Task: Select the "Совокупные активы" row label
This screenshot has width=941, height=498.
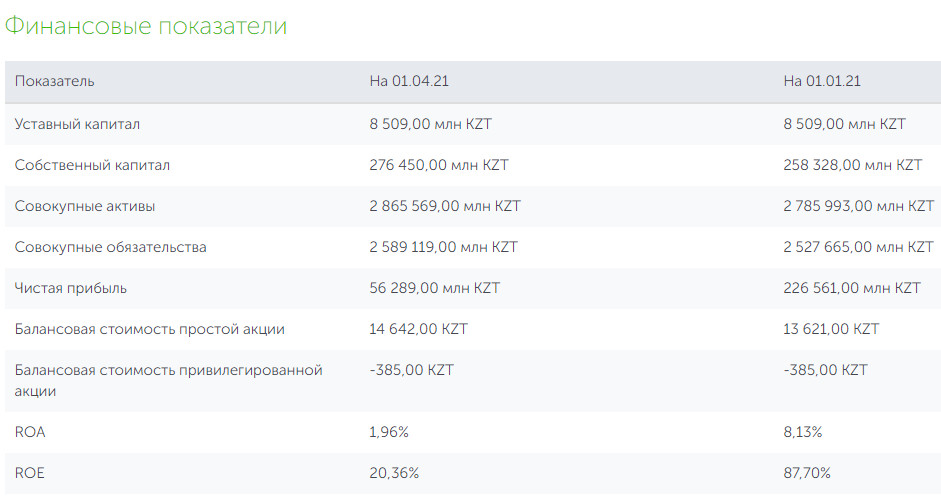Action: pyautogui.click(x=85, y=206)
